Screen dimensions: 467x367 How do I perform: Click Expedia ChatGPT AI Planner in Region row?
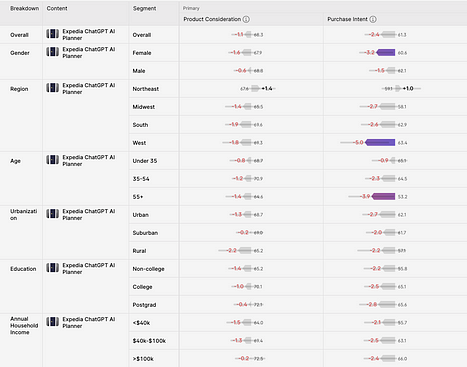tap(89, 88)
